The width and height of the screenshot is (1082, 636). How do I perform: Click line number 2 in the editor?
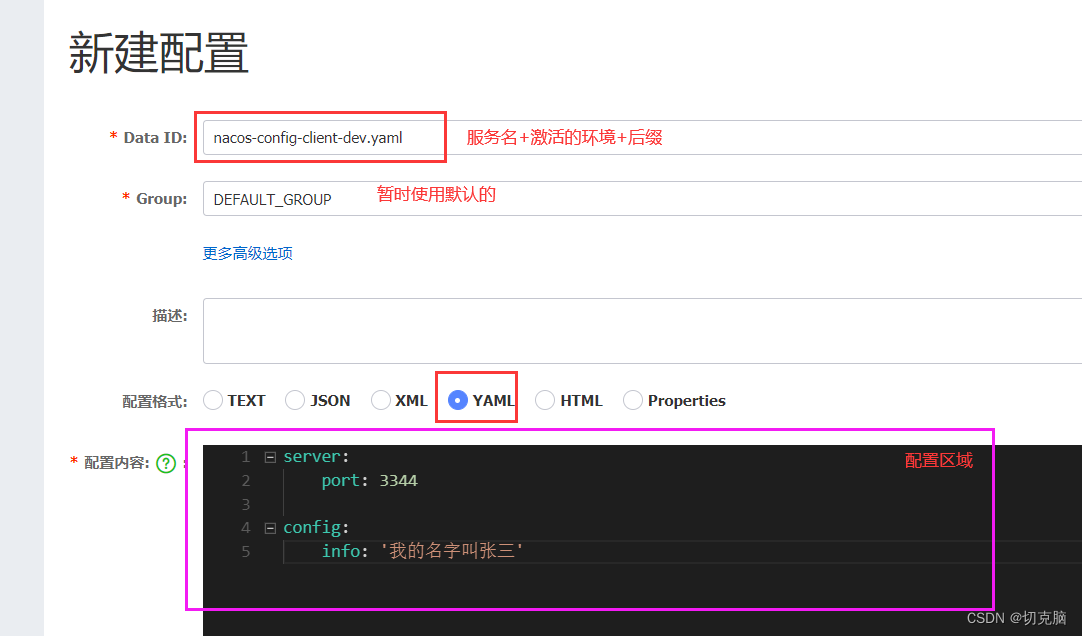coord(246,480)
